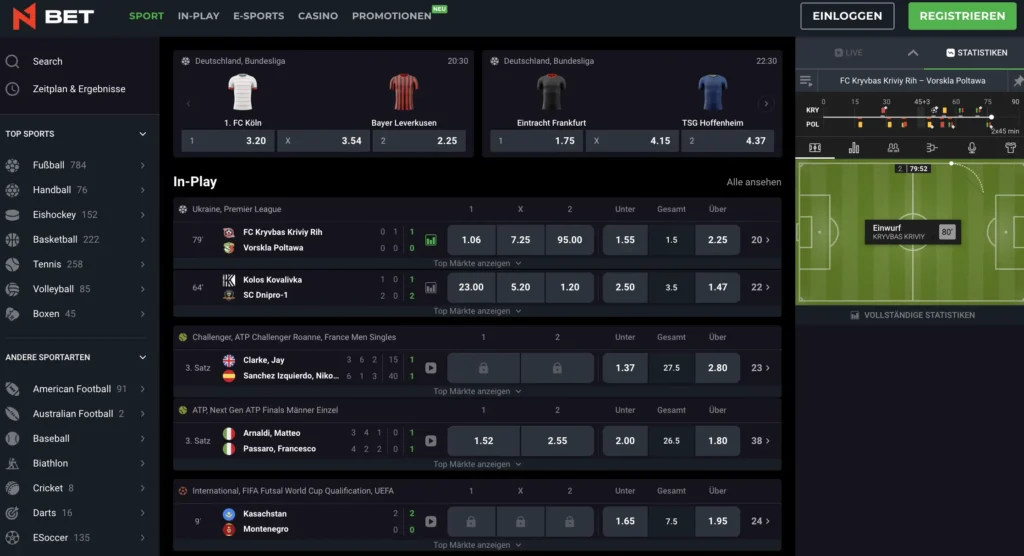Open the IN-PLAY tab

tap(199, 16)
